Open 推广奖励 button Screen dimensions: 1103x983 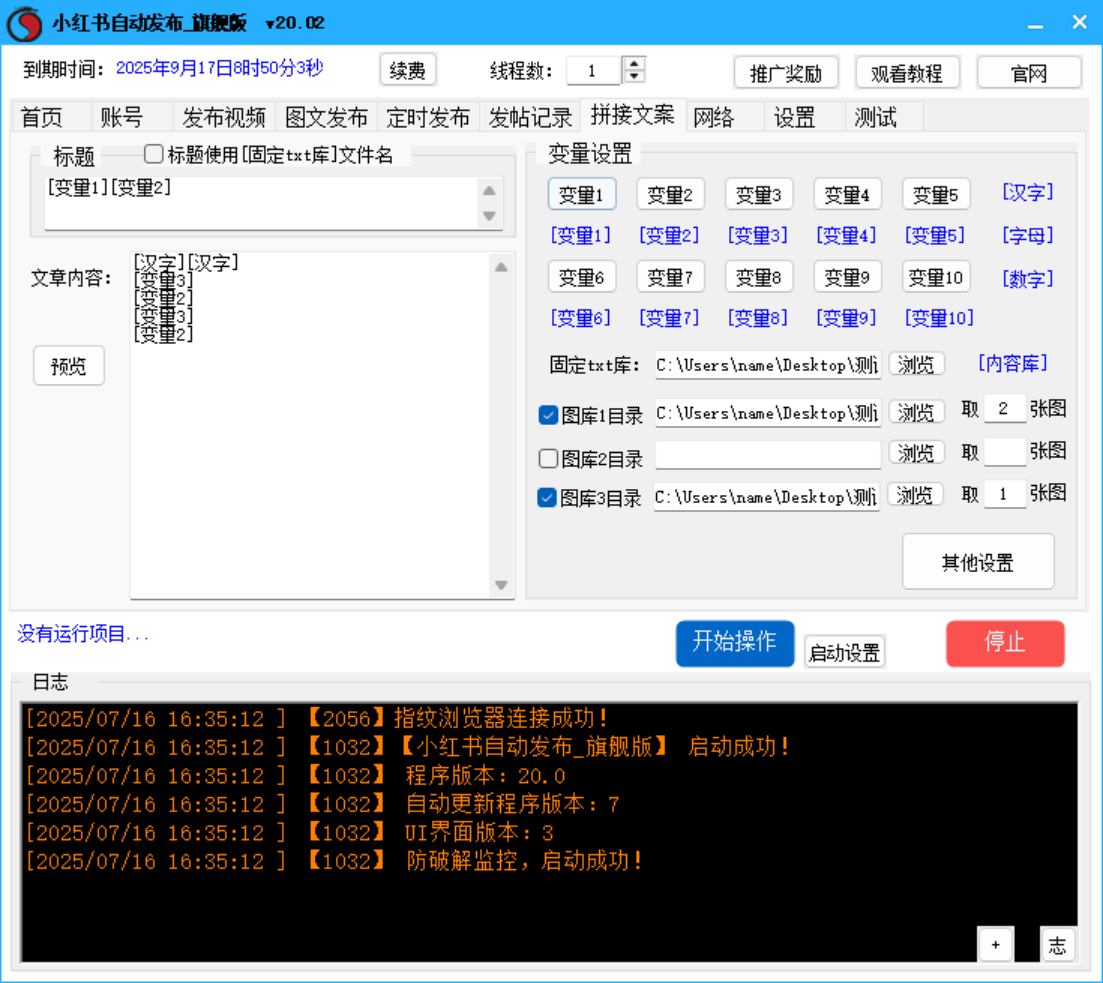[786, 72]
